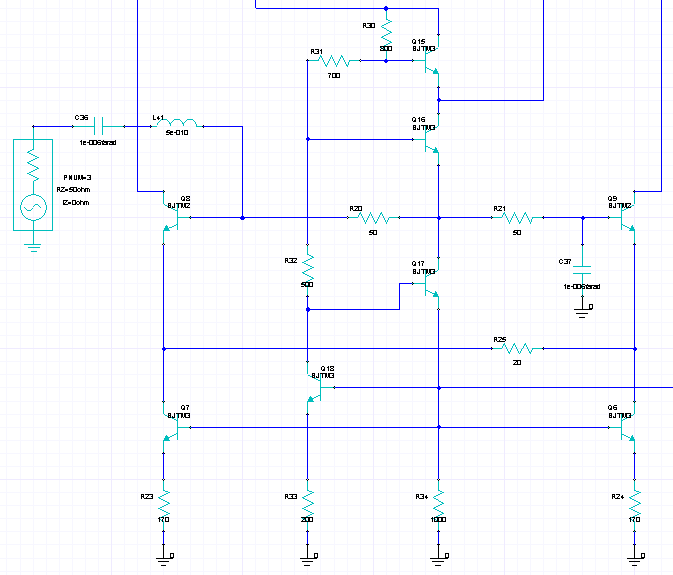Select transistor Q15
Viewport: 673px width, 575px height.
pyautogui.click(x=432, y=62)
